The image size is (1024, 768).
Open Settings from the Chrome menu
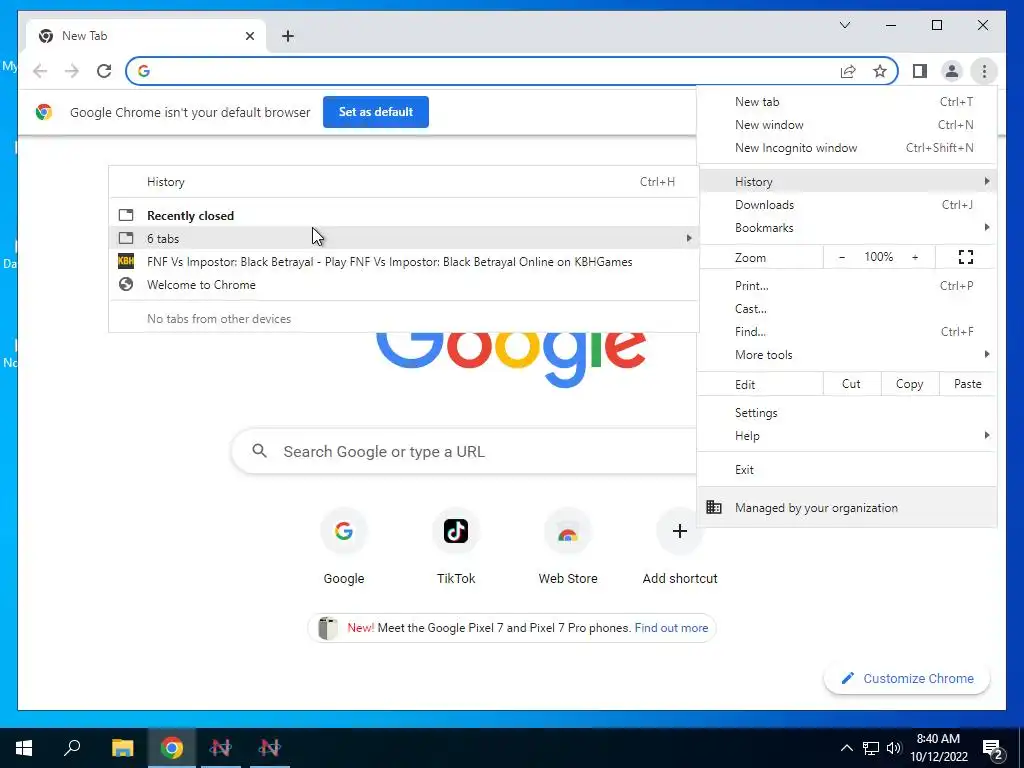846,413
